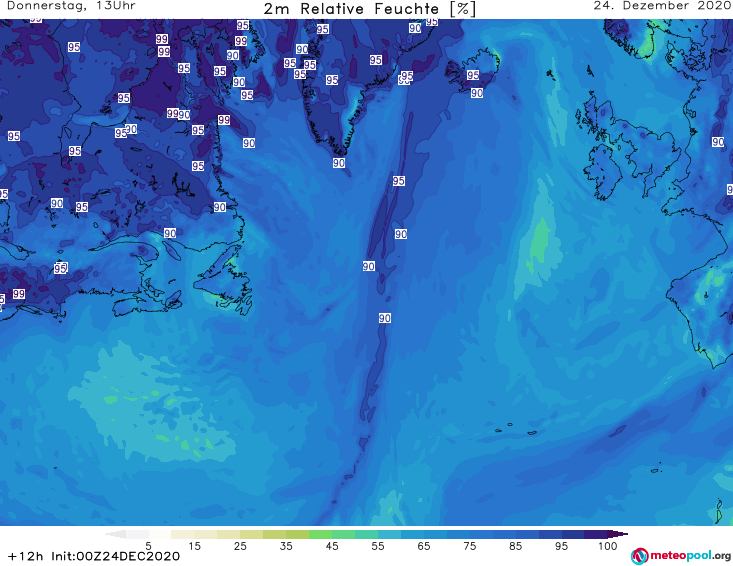Click the '5' value on the color scale
The image size is (733, 566).
pos(149,546)
